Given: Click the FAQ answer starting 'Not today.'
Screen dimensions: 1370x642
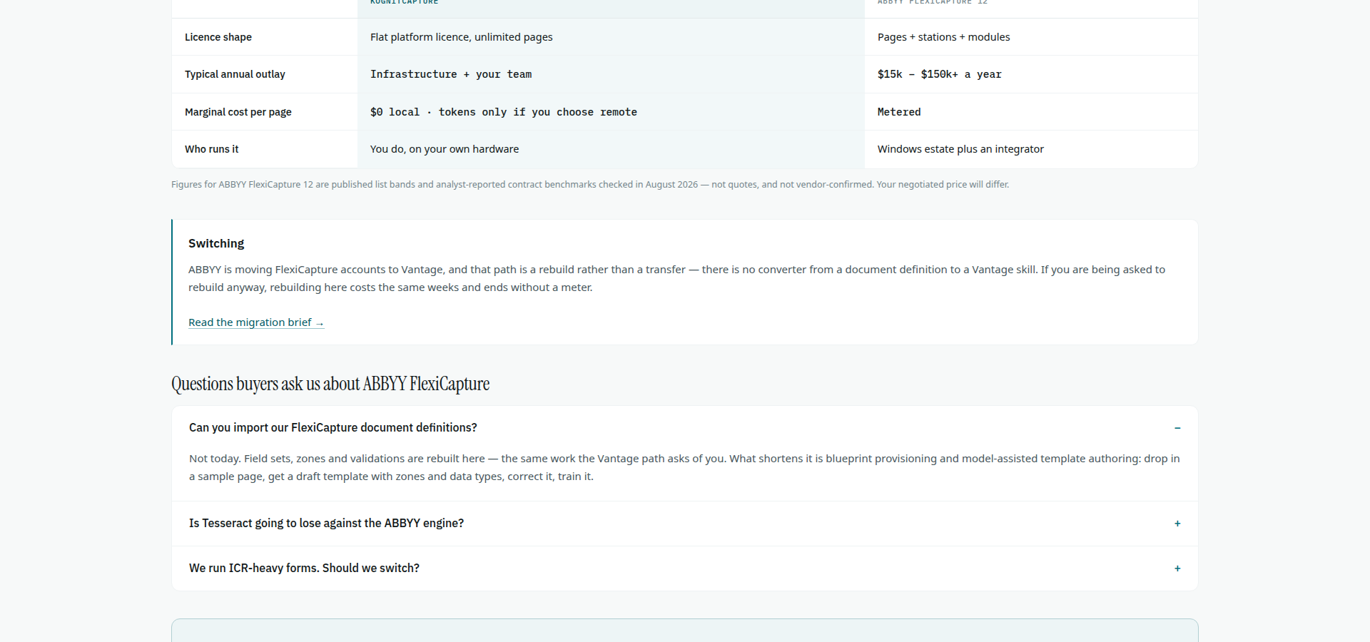Looking at the screenshot, I should pos(684,467).
